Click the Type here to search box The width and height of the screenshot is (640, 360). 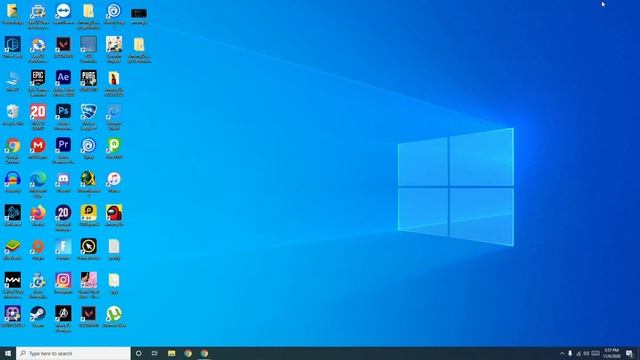coord(73,353)
